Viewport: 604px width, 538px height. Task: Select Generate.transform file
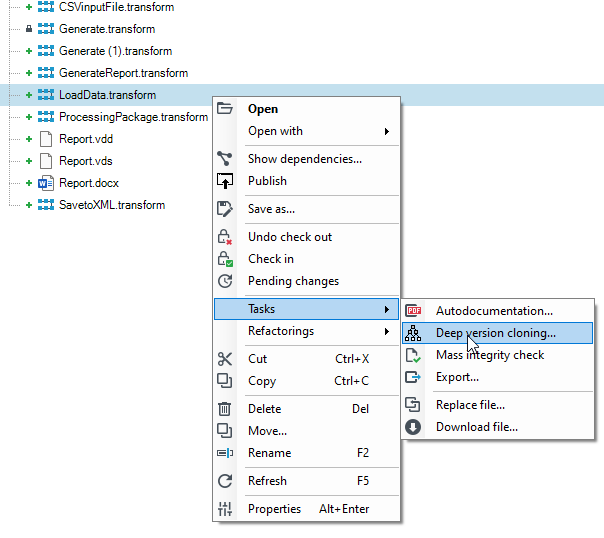coord(107,29)
